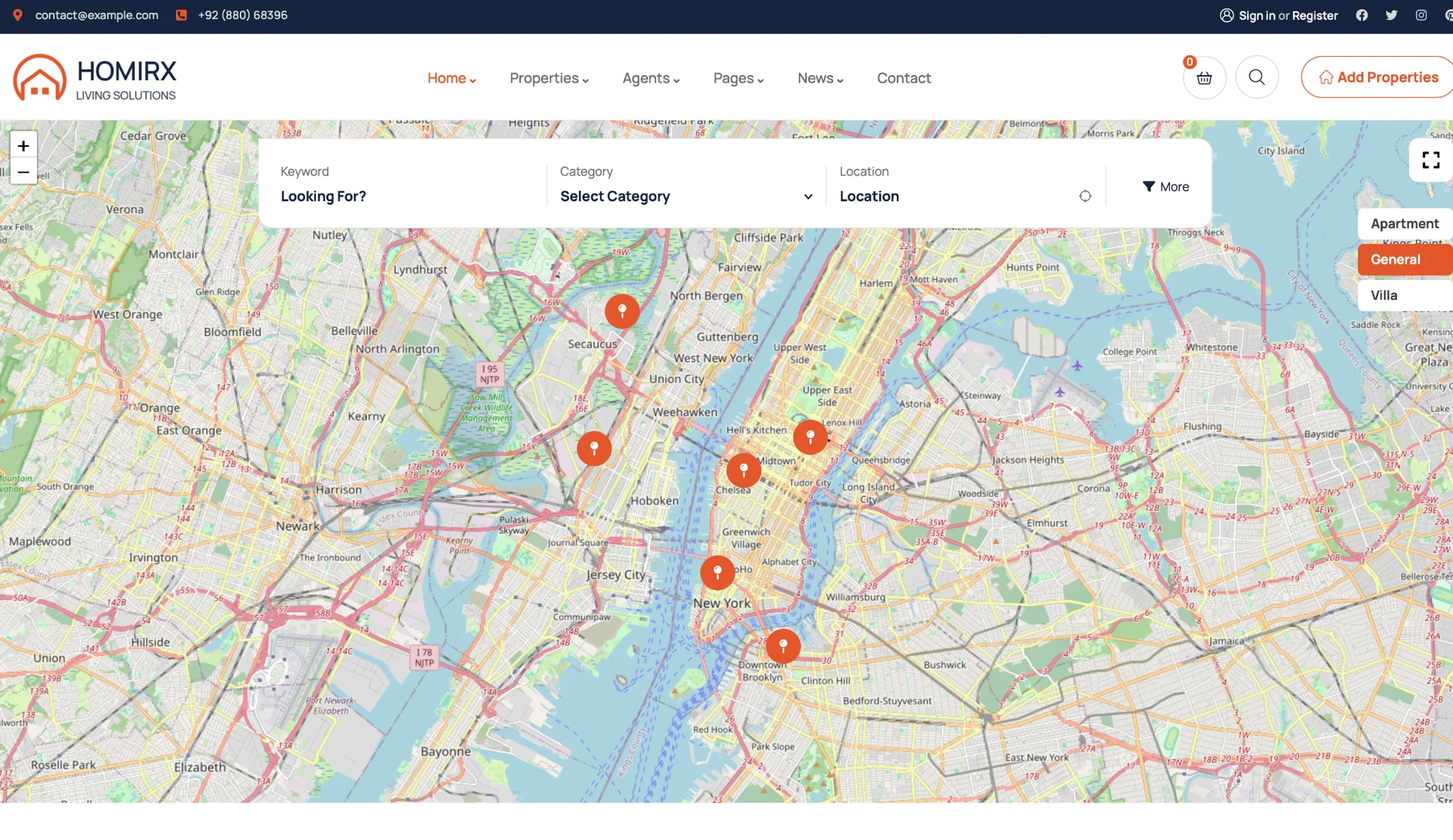Click the Sign in link
Screen dimensions: 1453x840
coord(1256,16)
